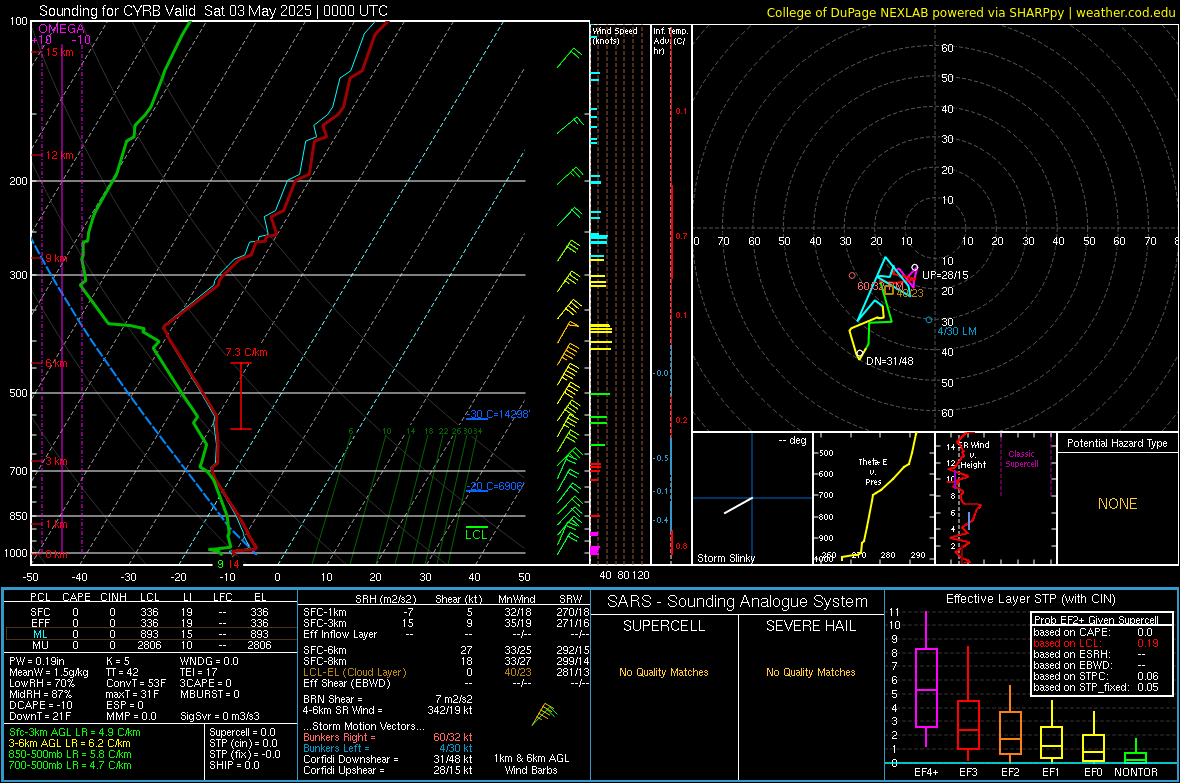The image size is (1180, 783).
Task: Click the Theta-E v. Pres label
Action: (873, 471)
